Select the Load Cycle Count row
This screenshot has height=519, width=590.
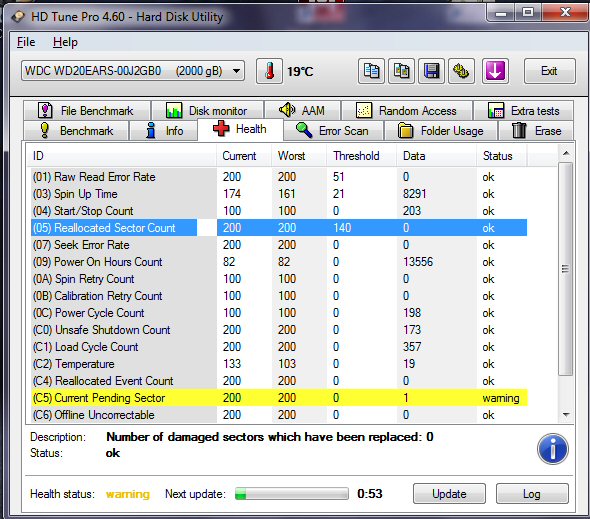pyautogui.click(x=279, y=347)
